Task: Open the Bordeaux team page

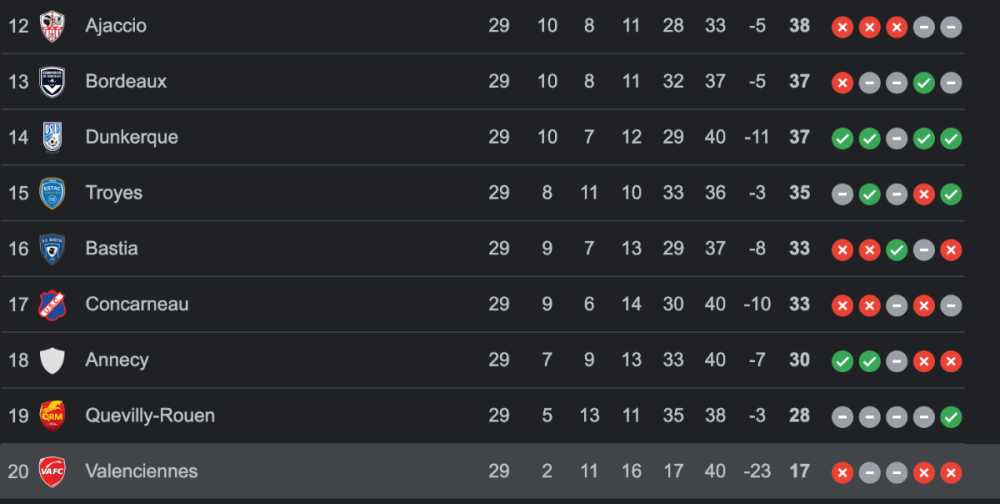Action: click(x=126, y=82)
